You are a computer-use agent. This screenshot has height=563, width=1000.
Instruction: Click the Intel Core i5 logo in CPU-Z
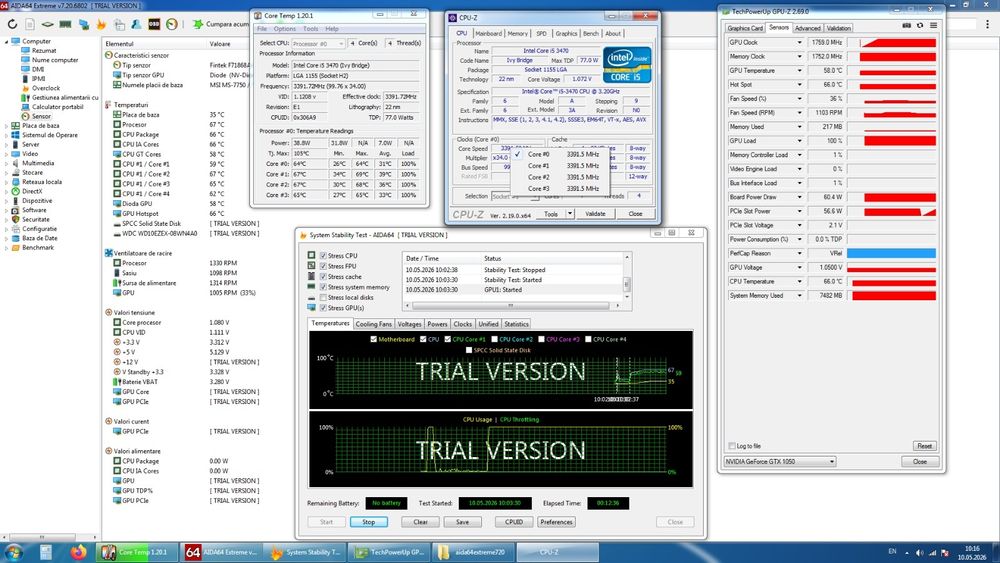626,65
